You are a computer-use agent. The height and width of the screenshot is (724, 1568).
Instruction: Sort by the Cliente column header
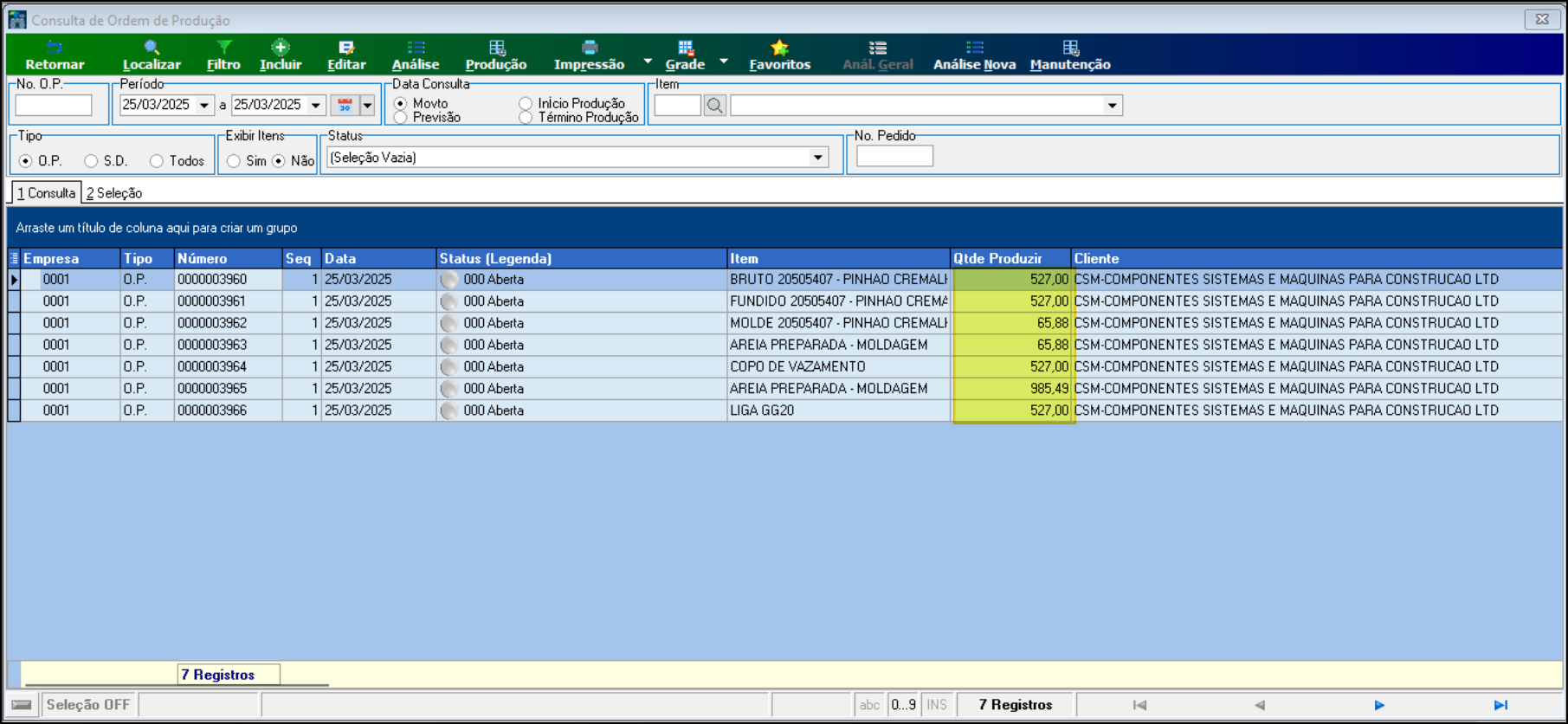tap(1316, 258)
